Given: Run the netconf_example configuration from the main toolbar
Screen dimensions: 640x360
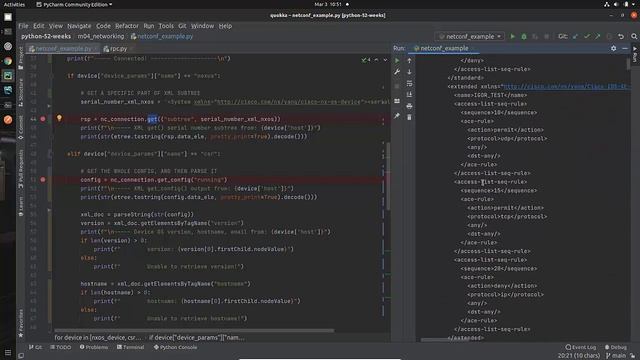Looking at the screenshot, I should click(513, 36).
